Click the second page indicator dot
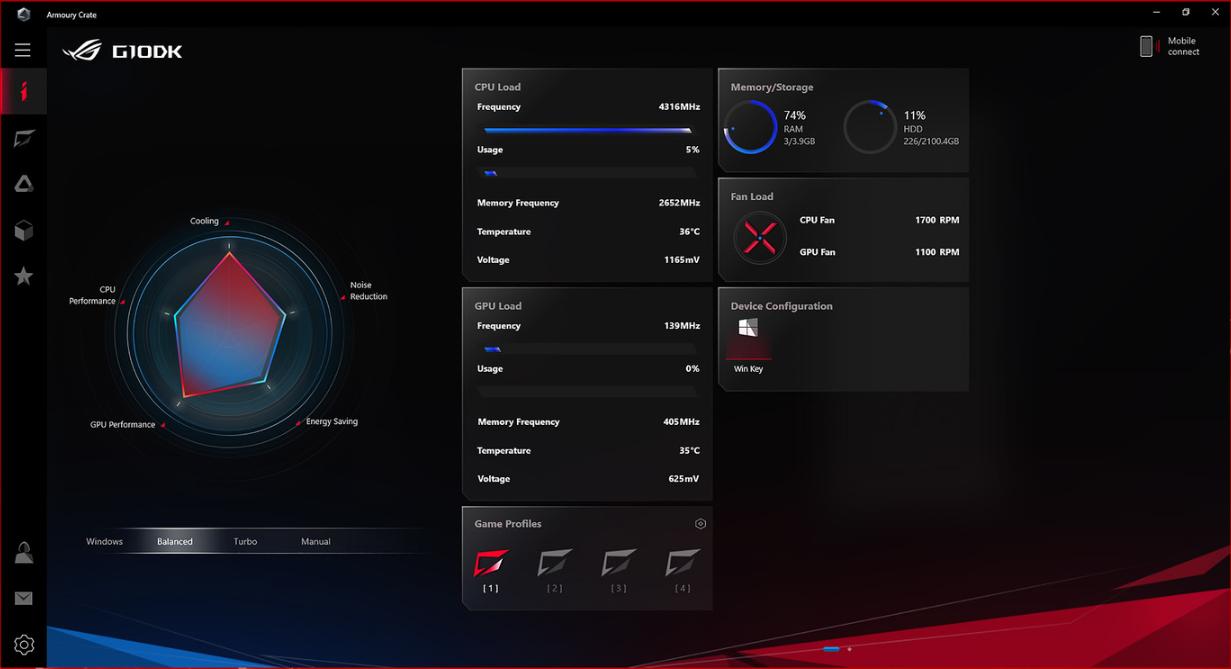The image size is (1231, 669). (850, 650)
